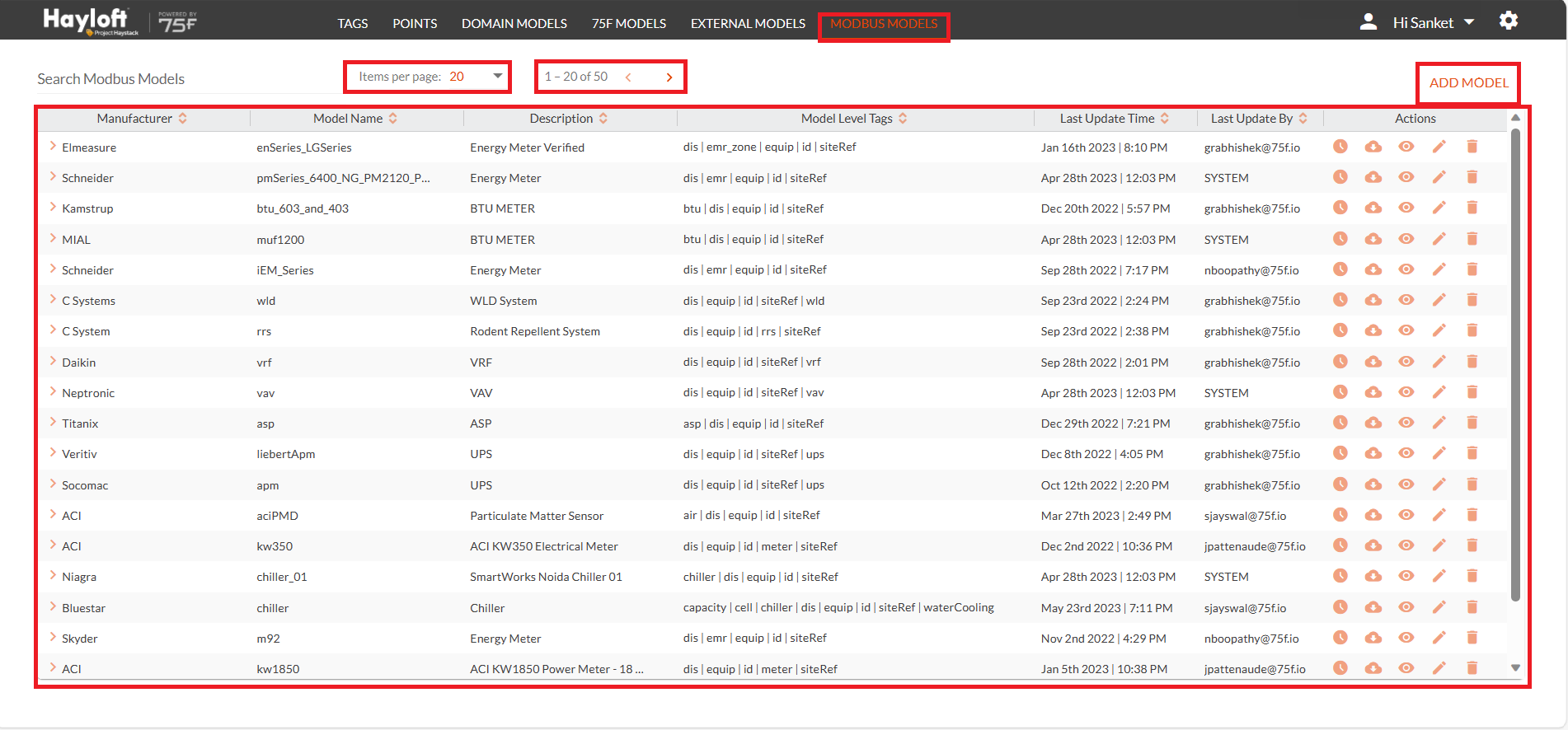Expand the Veritiv row chevron

click(x=53, y=452)
